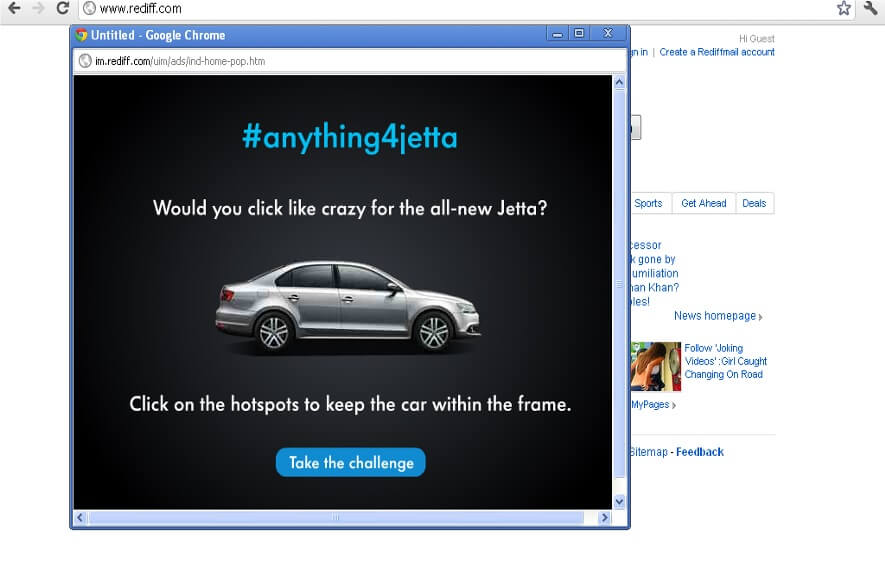Viewport: 885px width, 565px height.
Task: Minimize the Untitled popup window
Action: (x=558, y=34)
